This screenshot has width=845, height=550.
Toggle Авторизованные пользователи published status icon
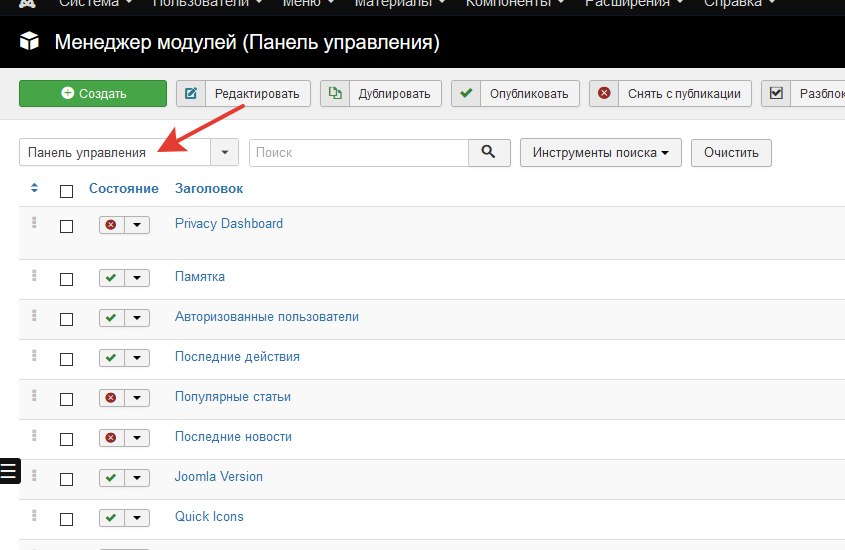pos(112,318)
